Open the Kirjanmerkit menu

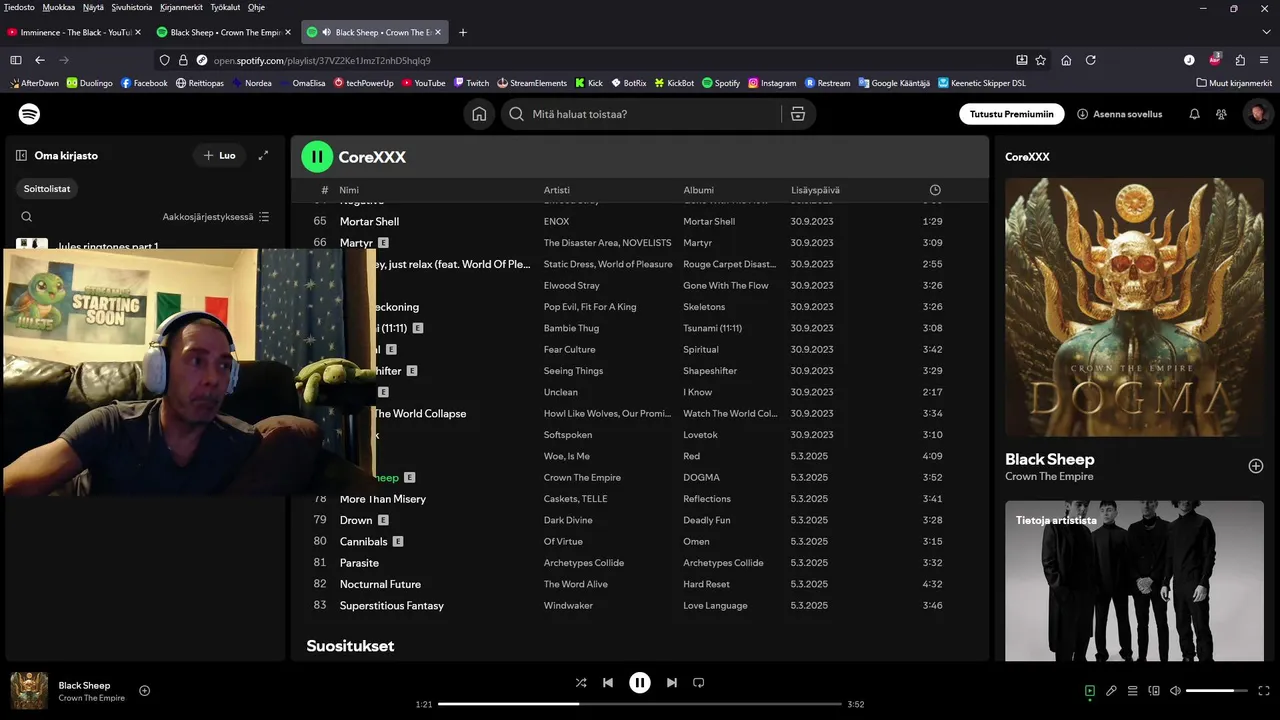pyautogui.click(x=181, y=7)
